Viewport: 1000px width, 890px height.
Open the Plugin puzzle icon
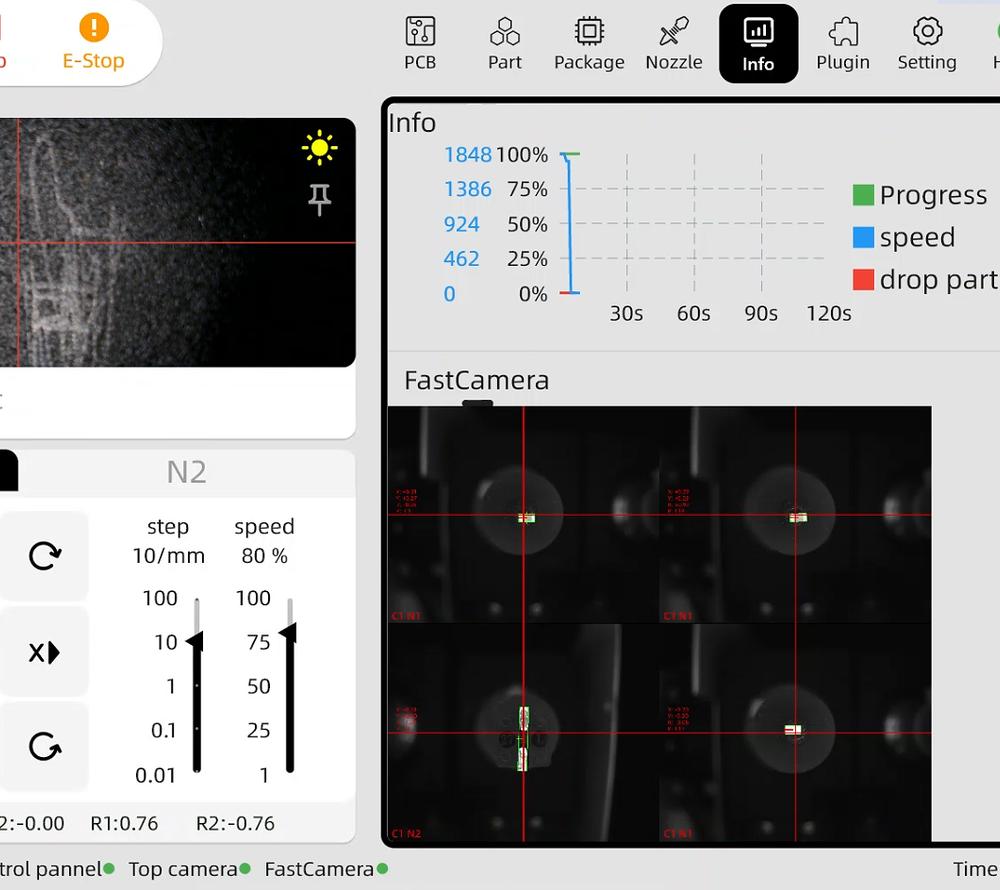pos(843,44)
